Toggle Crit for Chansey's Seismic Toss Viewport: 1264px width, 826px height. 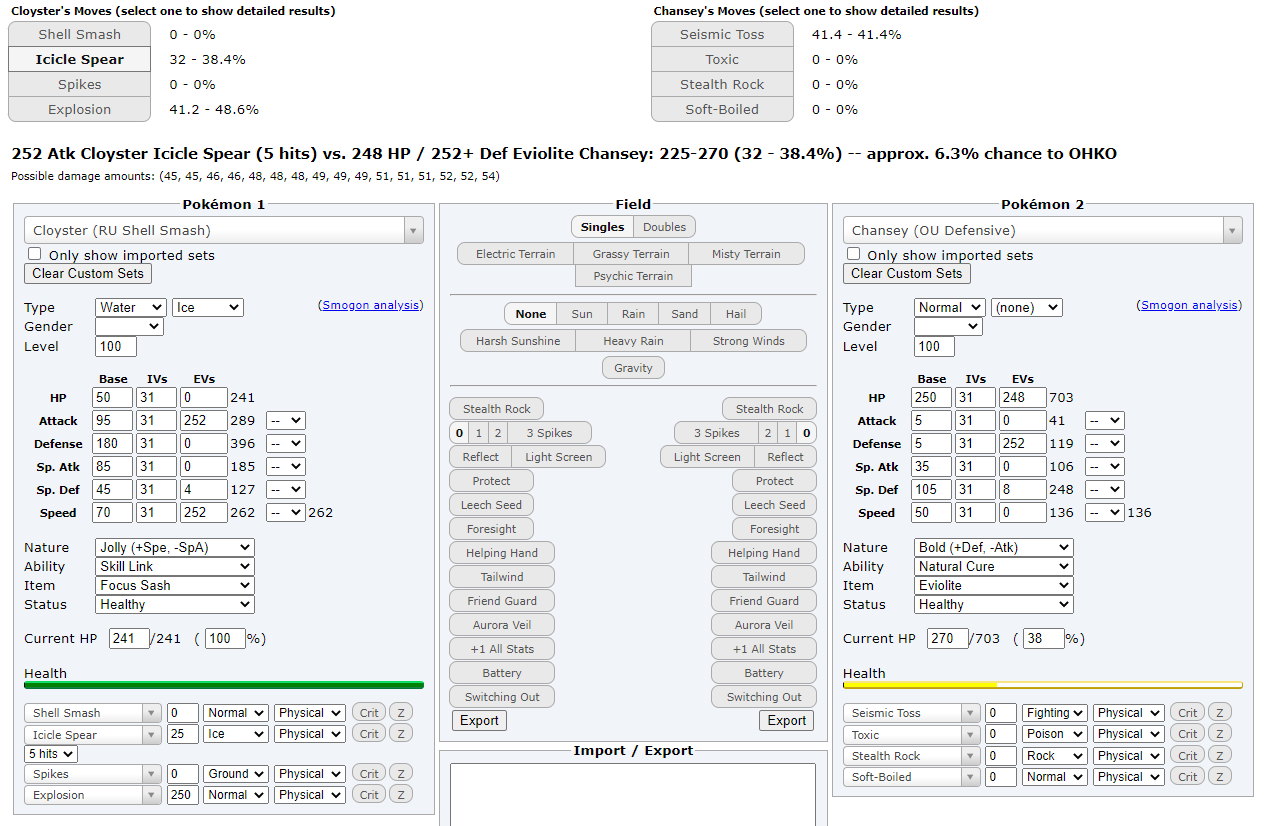click(1187, 712)
